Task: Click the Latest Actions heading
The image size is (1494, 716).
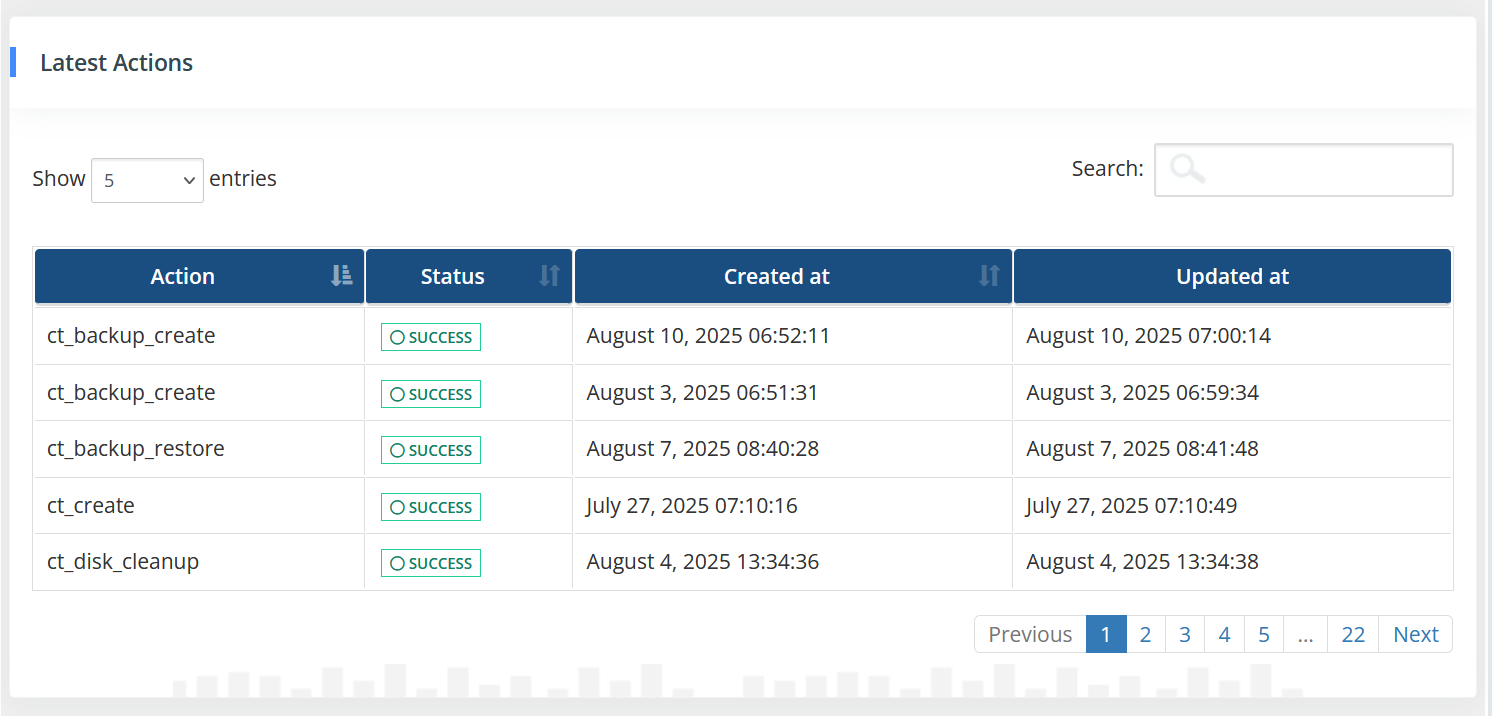Action: [117, 62]
